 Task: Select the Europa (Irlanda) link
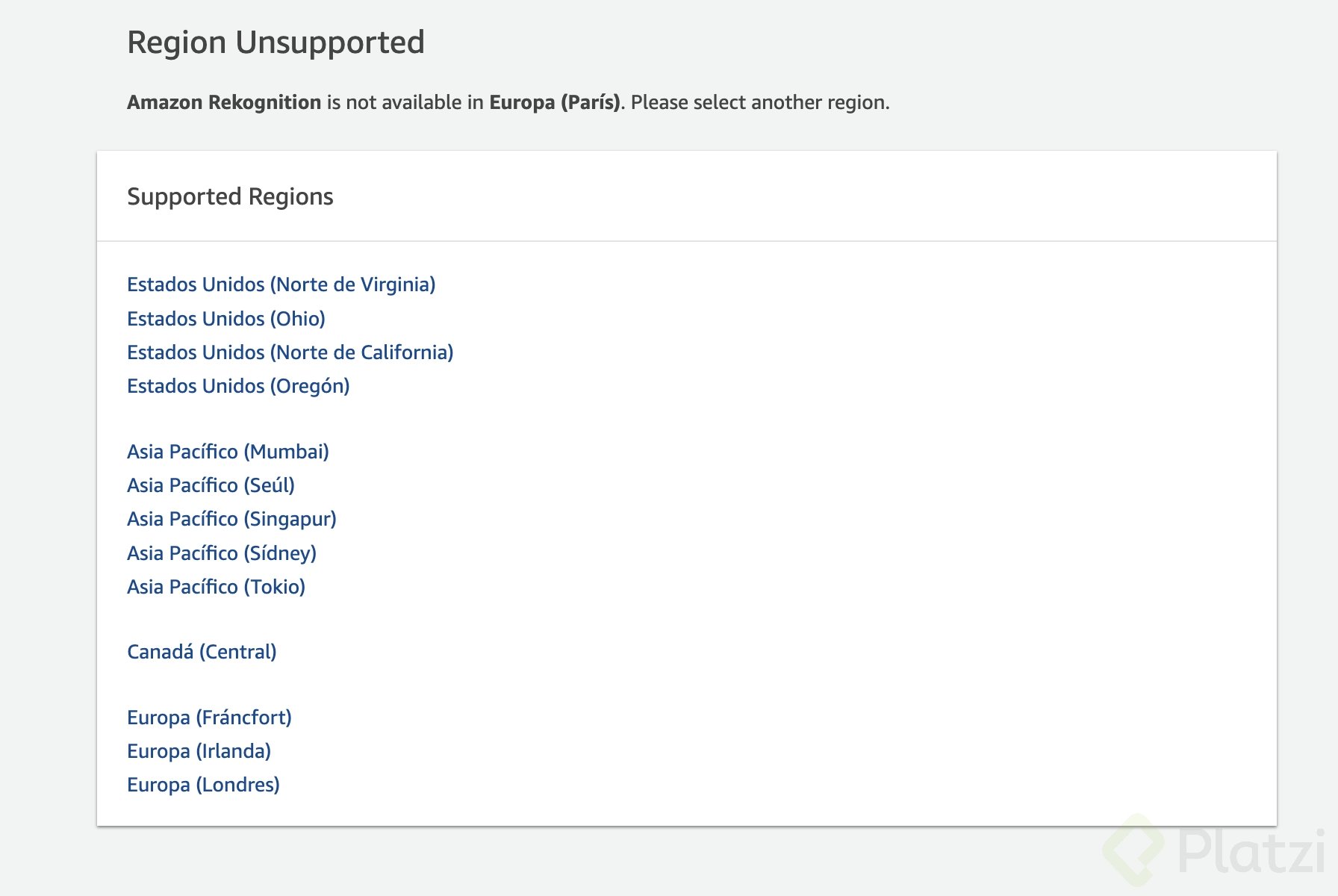point(199,751)
